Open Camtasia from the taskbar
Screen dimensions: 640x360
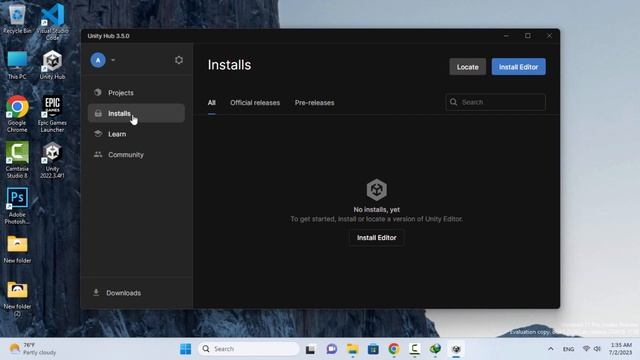pos(415,349)
